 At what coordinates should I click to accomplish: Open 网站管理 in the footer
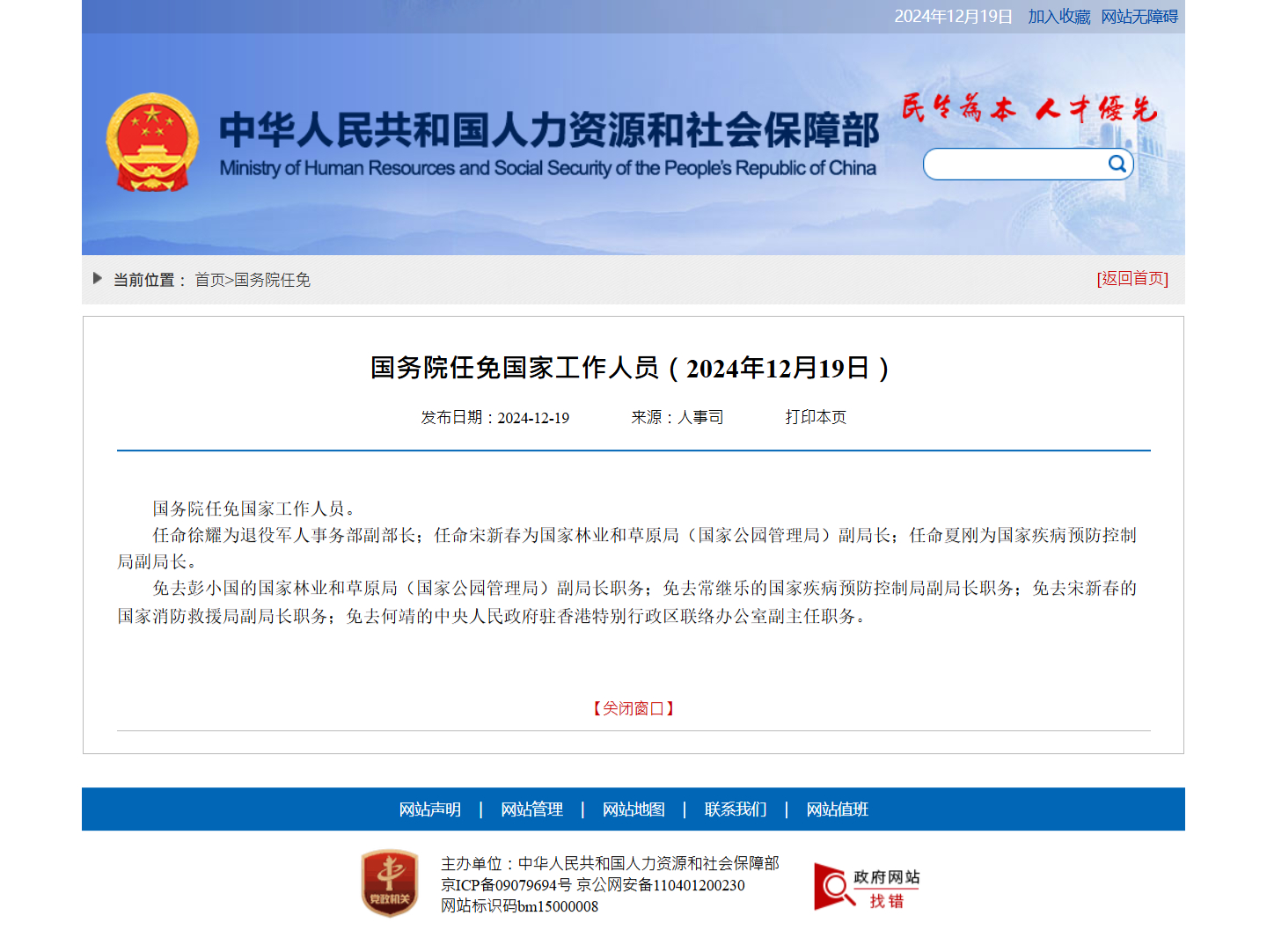pyautogui.click(x=531, y=809)
